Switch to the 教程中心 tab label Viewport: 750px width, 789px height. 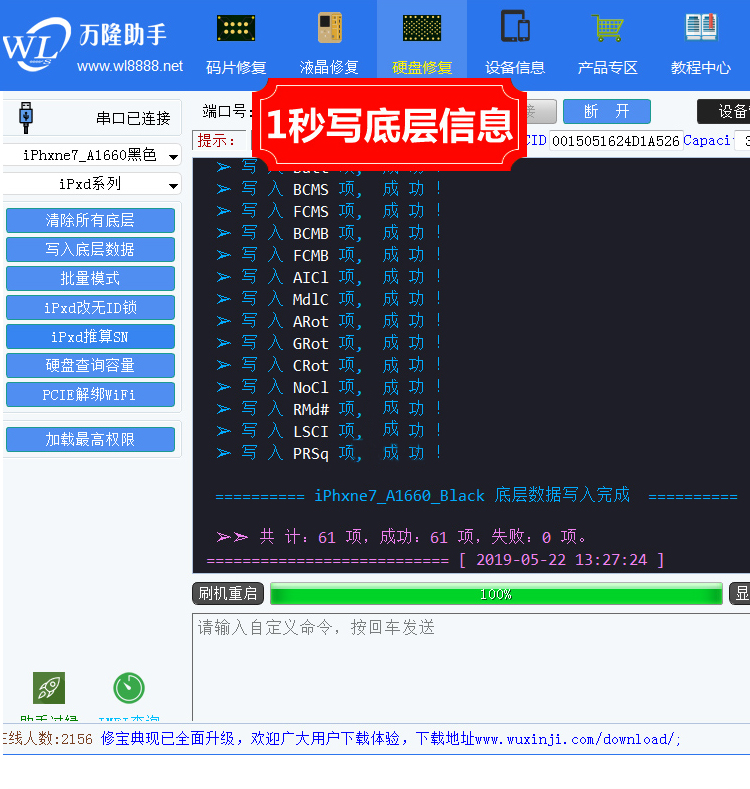click(701, 67)
